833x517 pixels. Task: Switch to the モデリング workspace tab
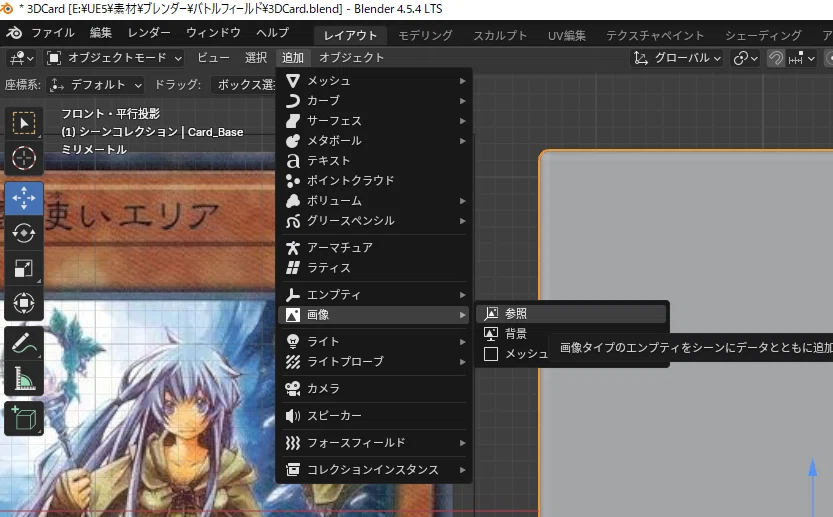[x=425, y=36]
